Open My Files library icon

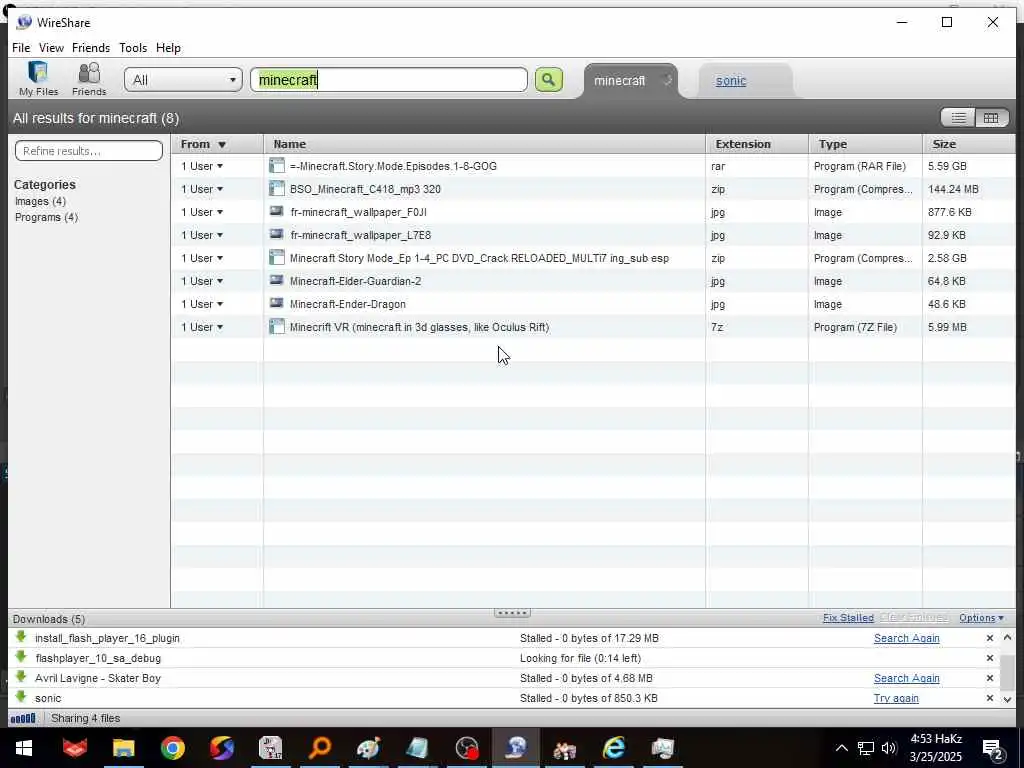tap(38, 79)
